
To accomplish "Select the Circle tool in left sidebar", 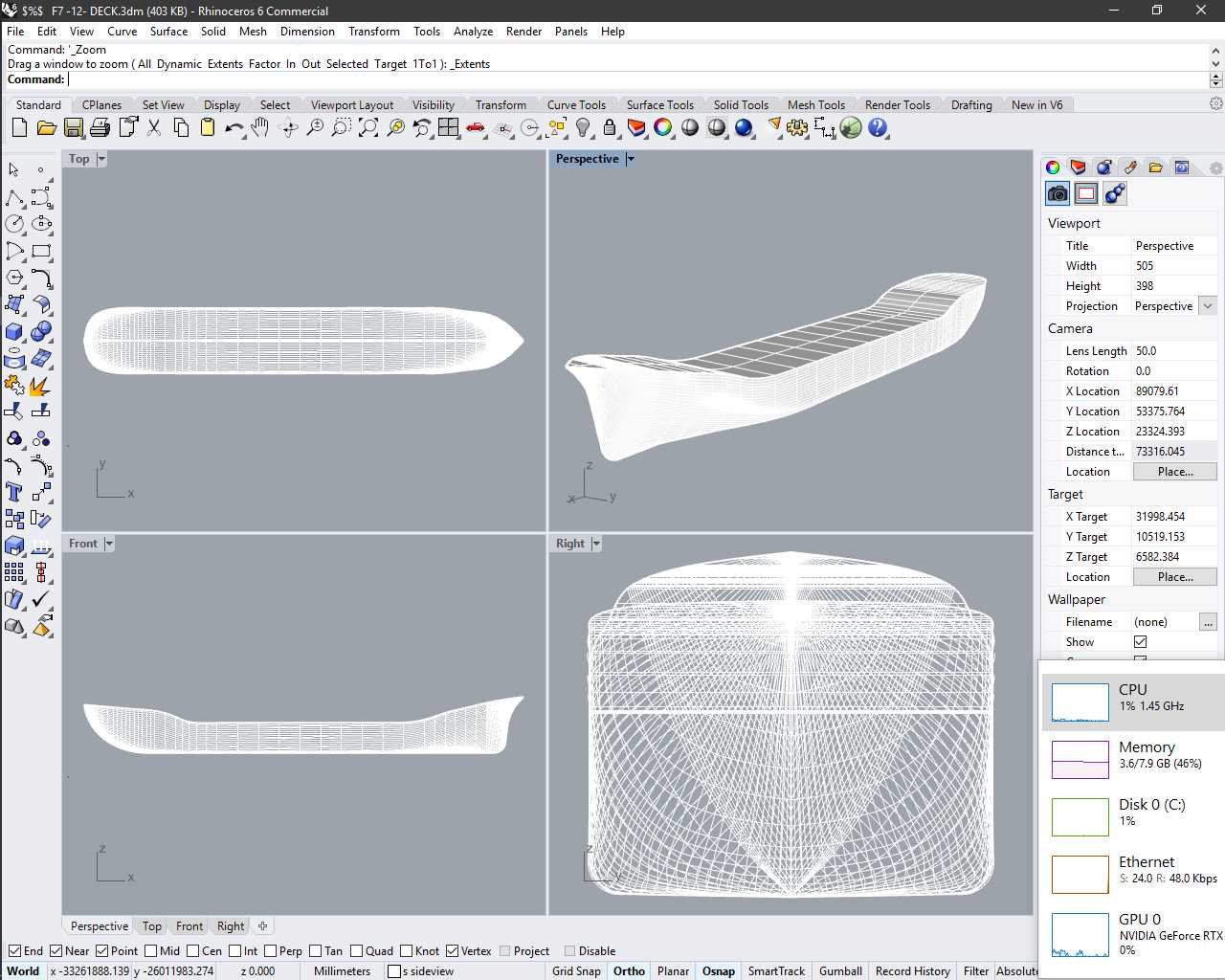I will tap(14, 224).
